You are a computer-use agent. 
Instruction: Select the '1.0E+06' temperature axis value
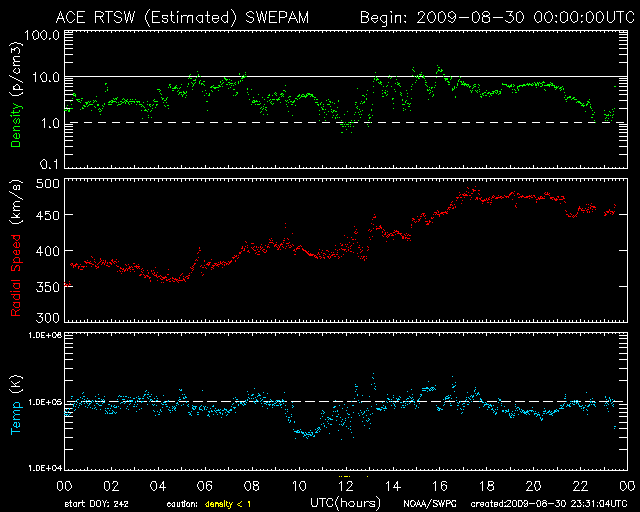[45, 335]
